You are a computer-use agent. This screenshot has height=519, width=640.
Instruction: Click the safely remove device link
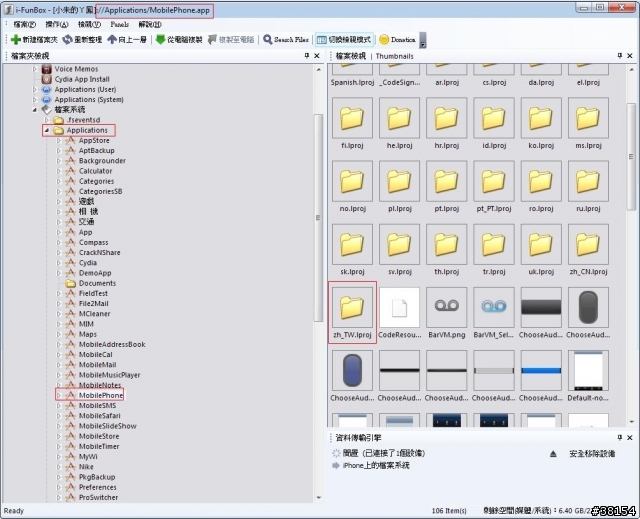(592, 454)
